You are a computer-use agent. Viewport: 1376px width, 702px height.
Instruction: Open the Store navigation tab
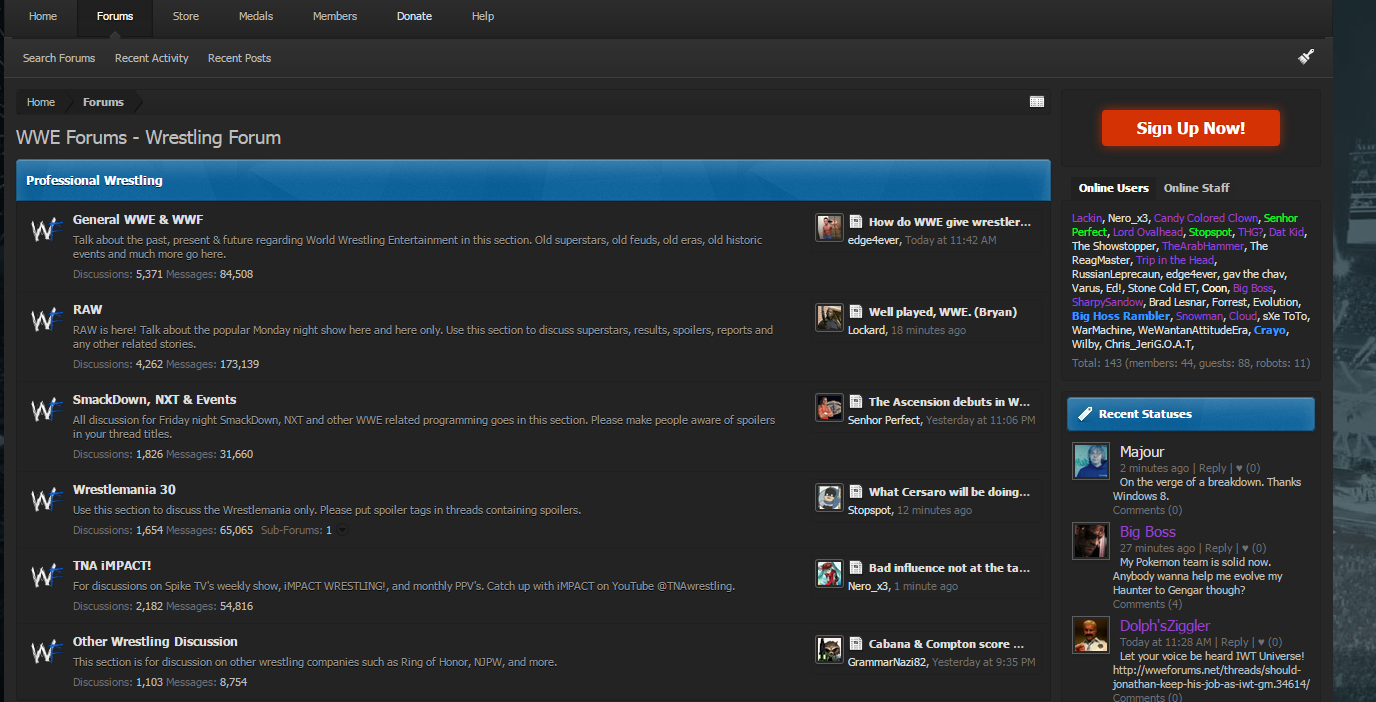pos(185,16)
